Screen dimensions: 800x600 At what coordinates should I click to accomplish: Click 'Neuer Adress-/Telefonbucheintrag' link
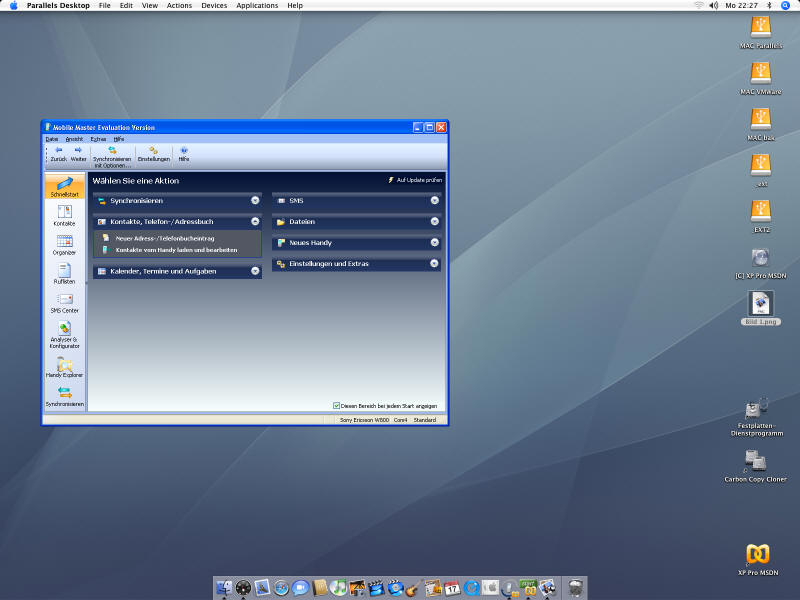tap(165, 238)
